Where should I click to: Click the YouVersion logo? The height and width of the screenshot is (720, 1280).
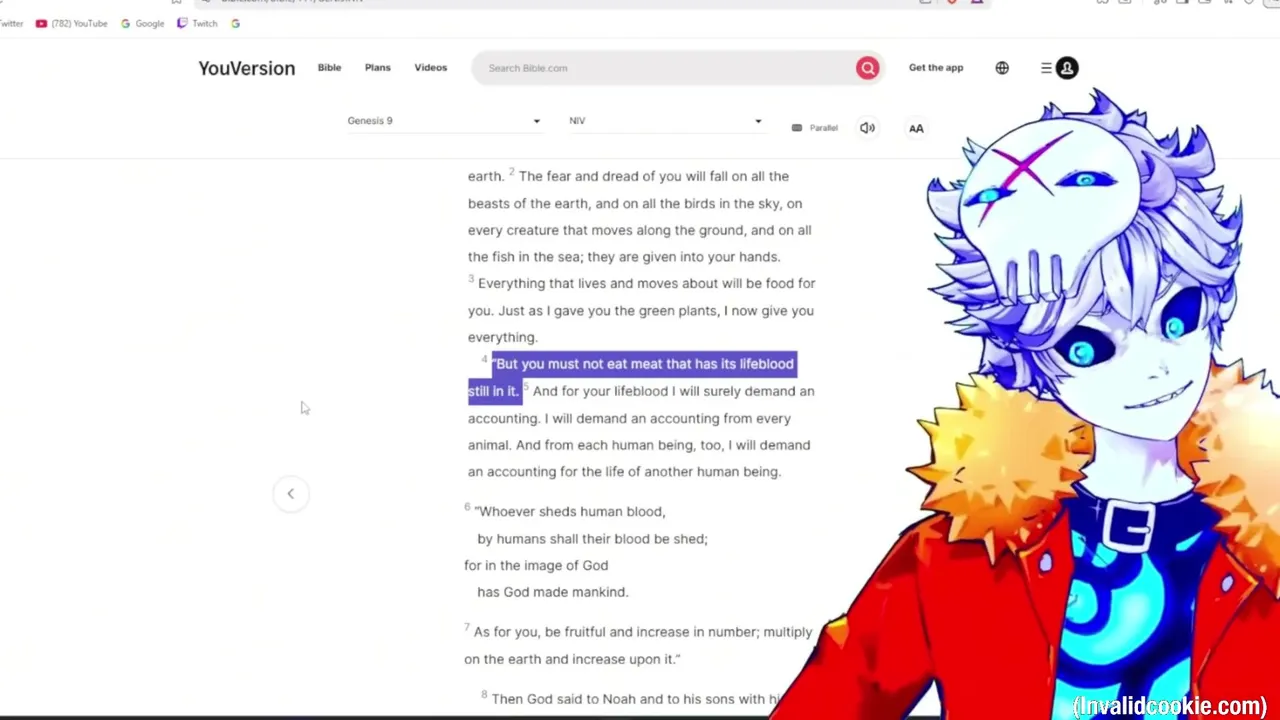click(x=246, y=68)
